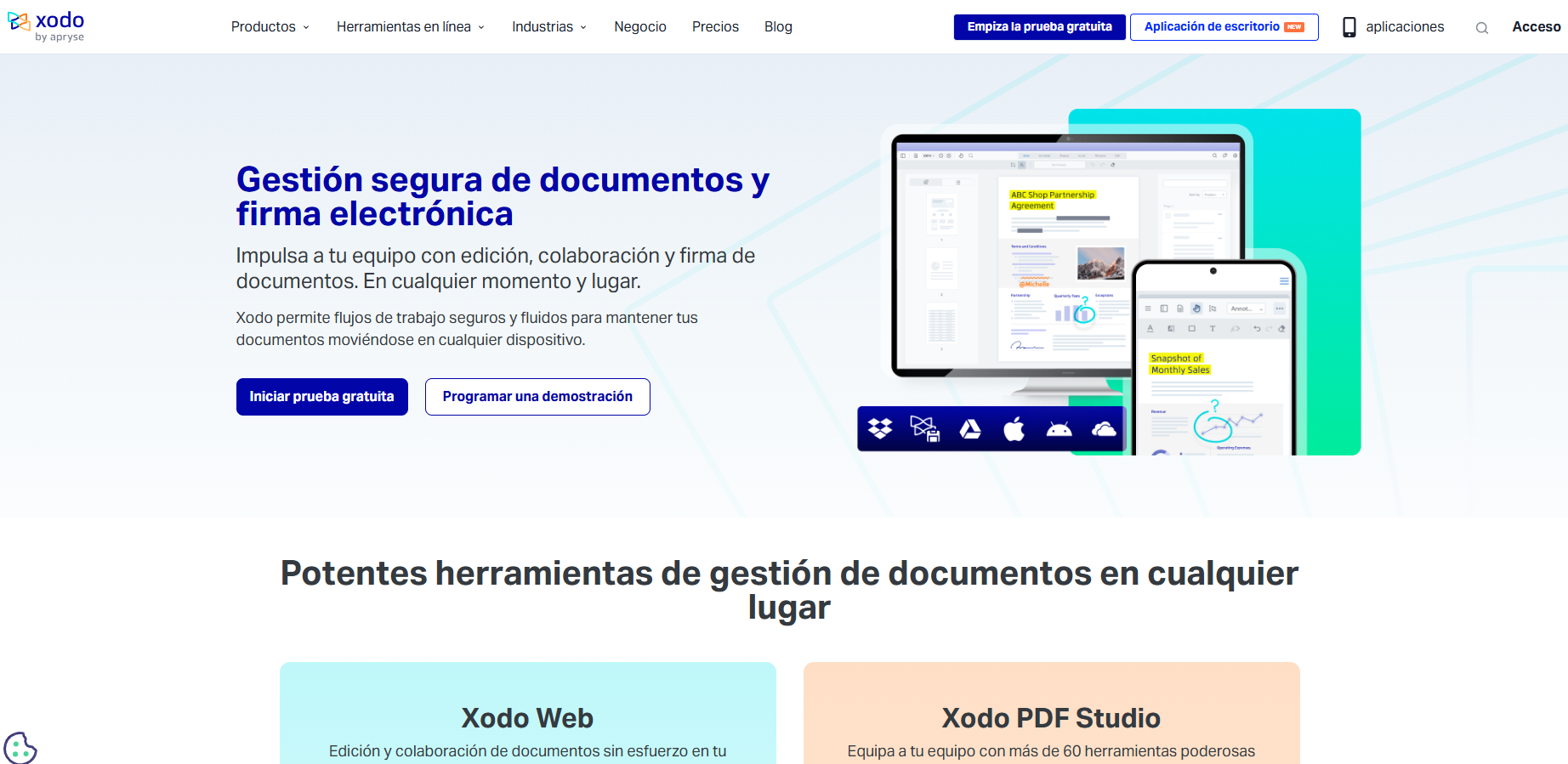The height and width of the screenshot is (764, 1568).
Task: Open the aplicaciones link
Action: coord(1405,27)
